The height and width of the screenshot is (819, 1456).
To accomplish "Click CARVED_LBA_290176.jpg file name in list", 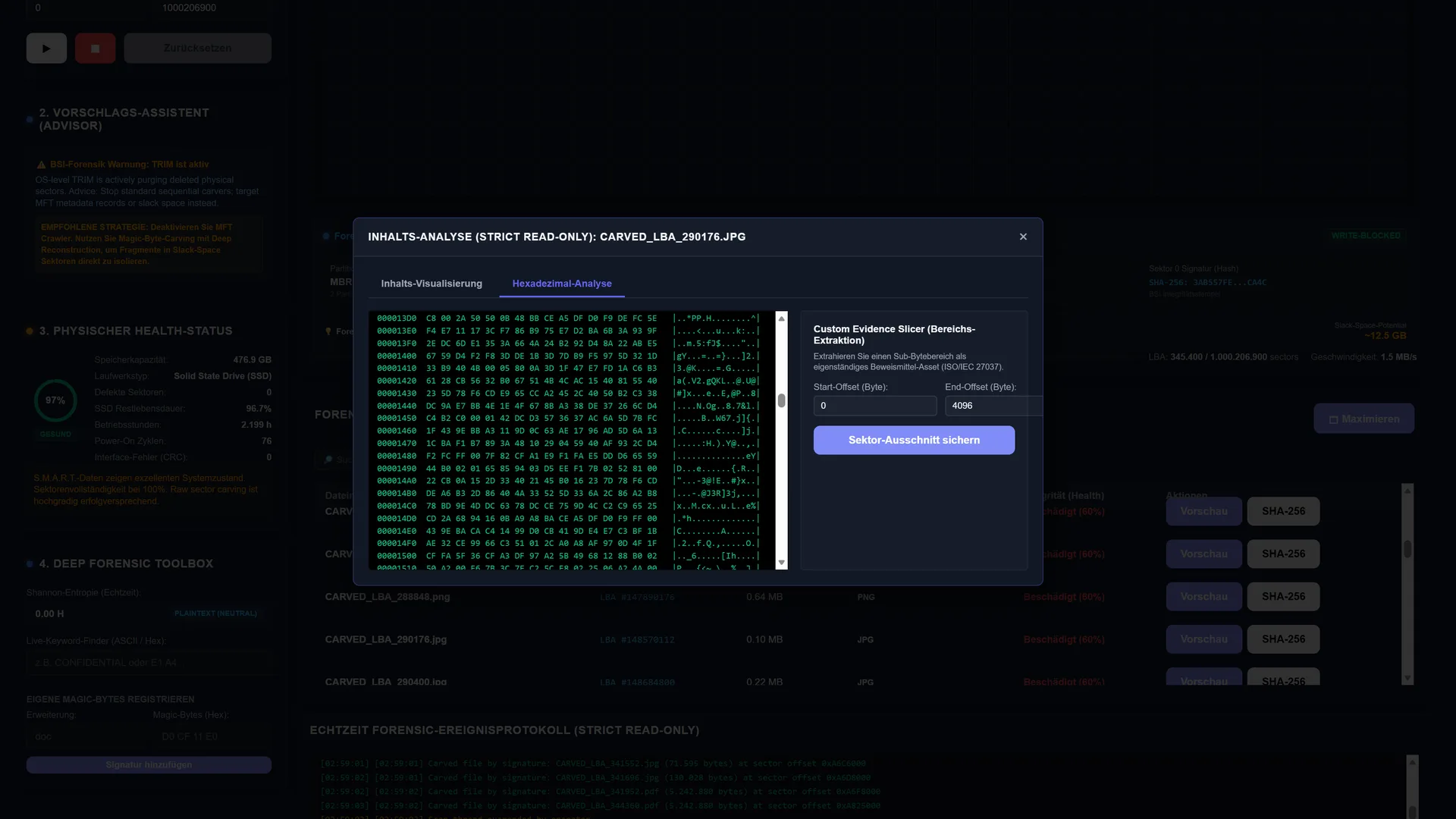I will pyautogui.click(x=386, y=639).
